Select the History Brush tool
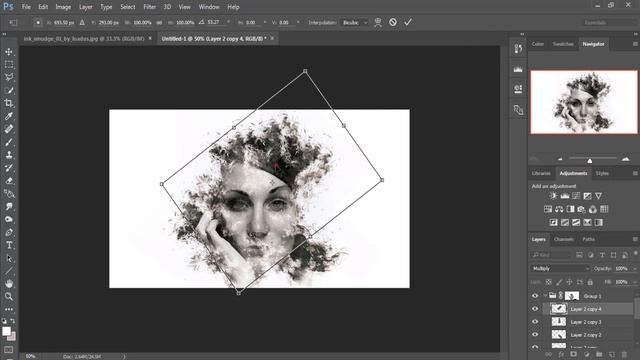Screen dimensions: 640x360 pyautogui.click(x=9, y=168)
